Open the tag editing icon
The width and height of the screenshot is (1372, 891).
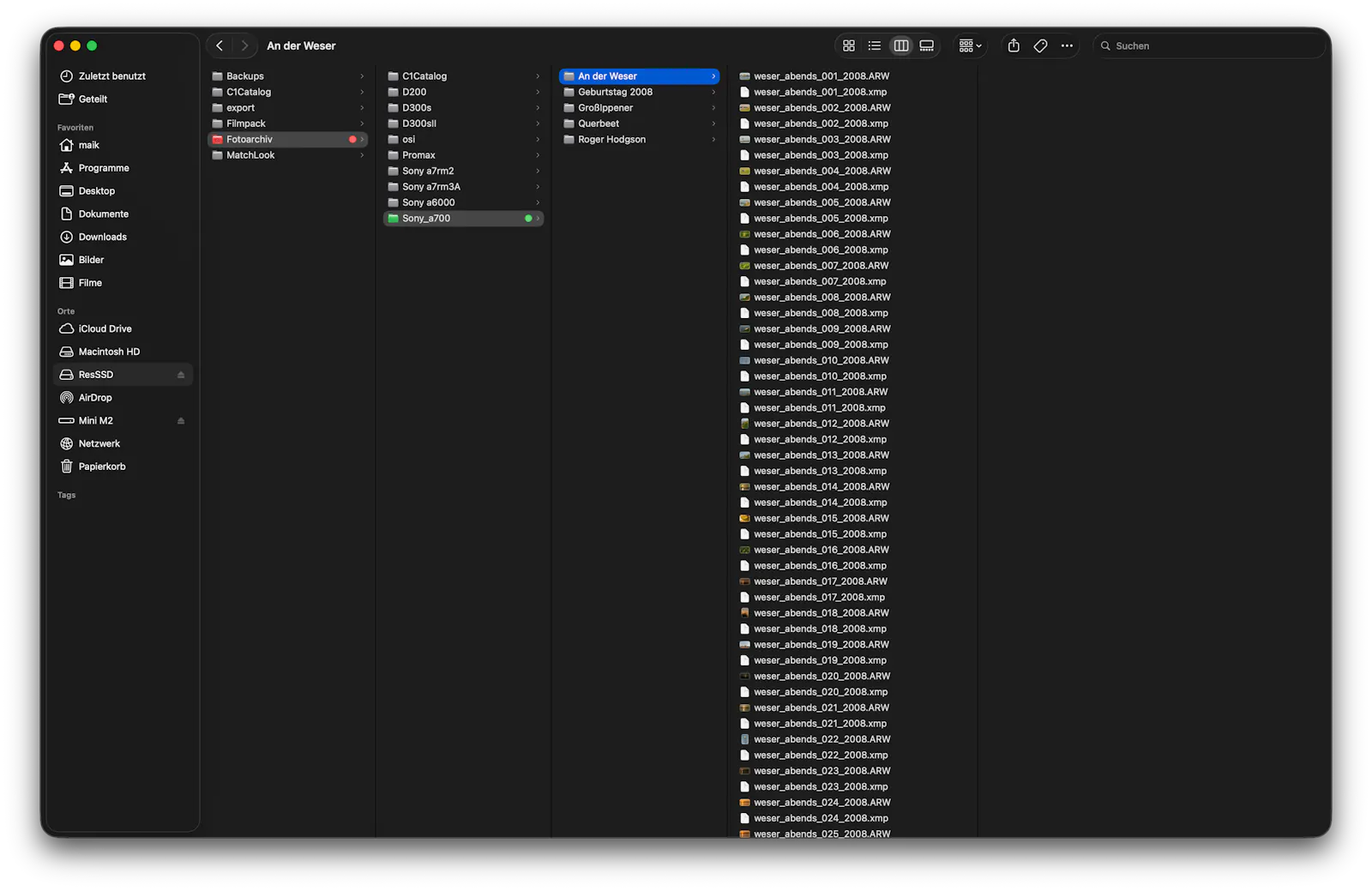1040,46
